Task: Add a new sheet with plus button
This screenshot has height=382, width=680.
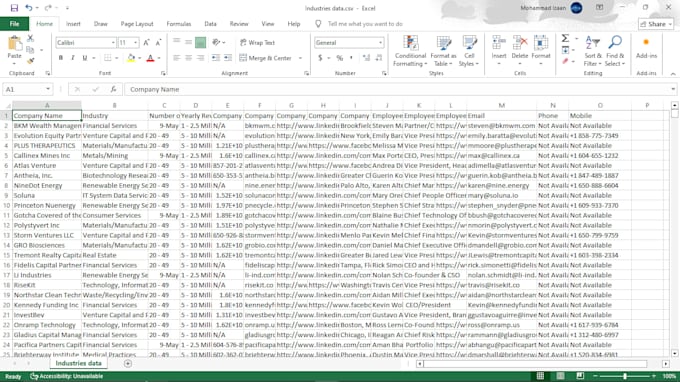Action: [x=128, y=363]
